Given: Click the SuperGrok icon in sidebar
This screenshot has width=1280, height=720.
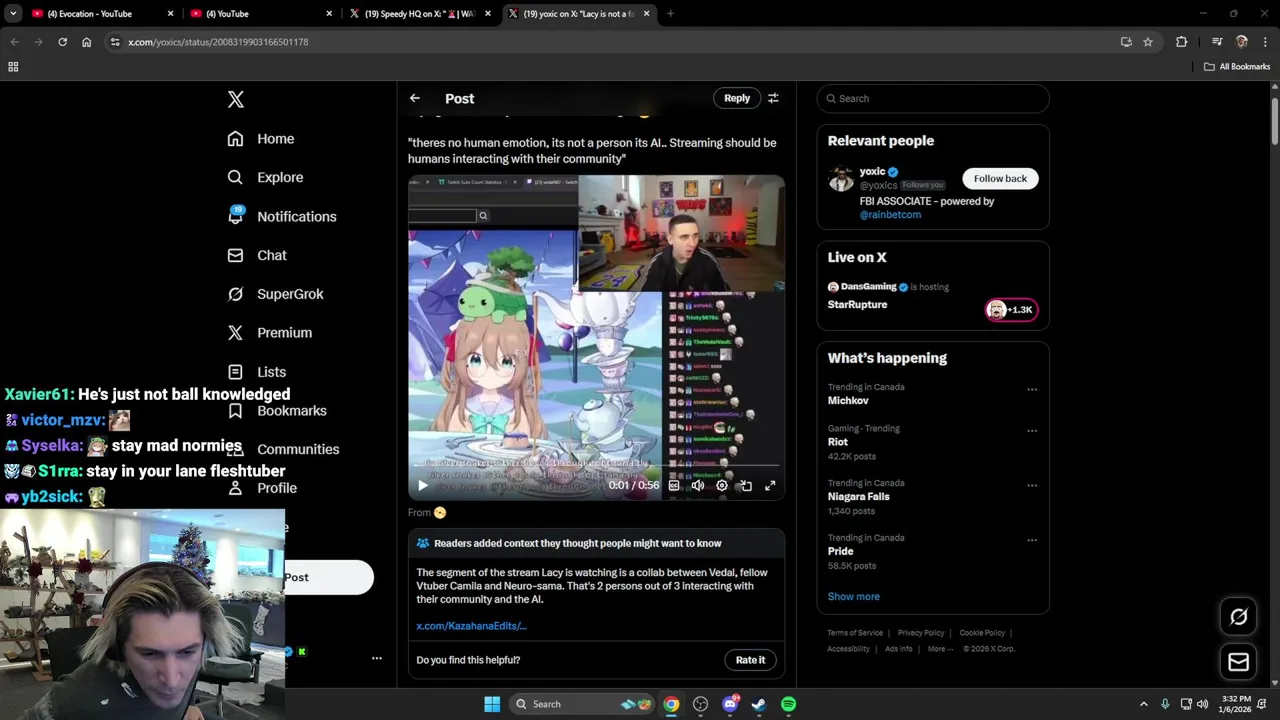Looking at the screenshot, I should [x=235, y=294].
